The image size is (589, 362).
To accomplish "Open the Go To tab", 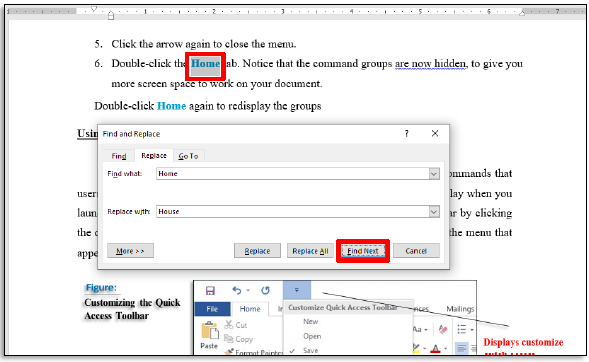I will click(x=188, y=156).
